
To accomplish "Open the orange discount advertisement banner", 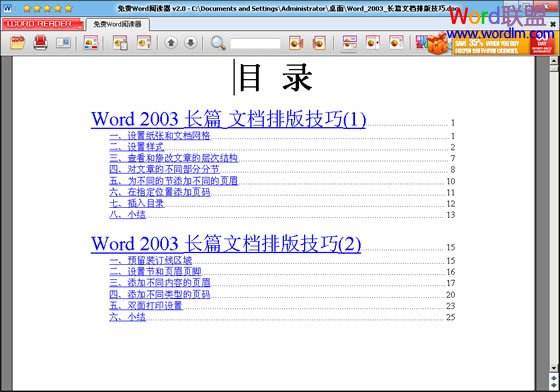I will [491, 46].
